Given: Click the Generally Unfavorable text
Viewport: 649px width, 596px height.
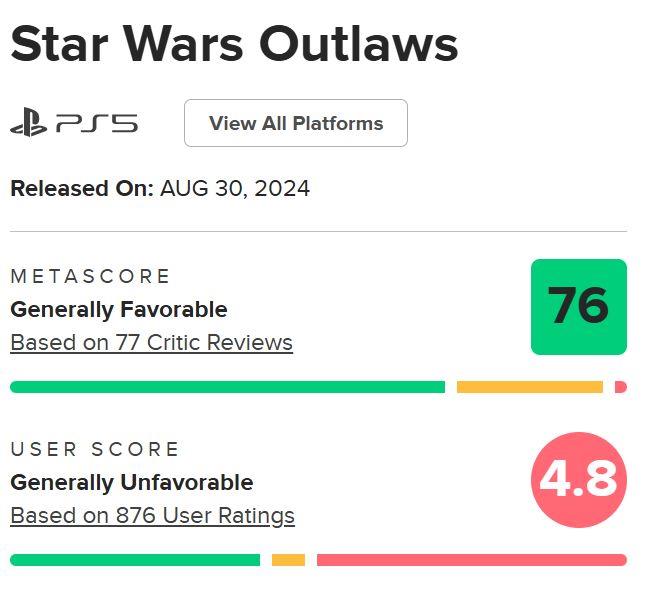Looking at the screenshot, I should pyautogui.click(x=132, y=483).
